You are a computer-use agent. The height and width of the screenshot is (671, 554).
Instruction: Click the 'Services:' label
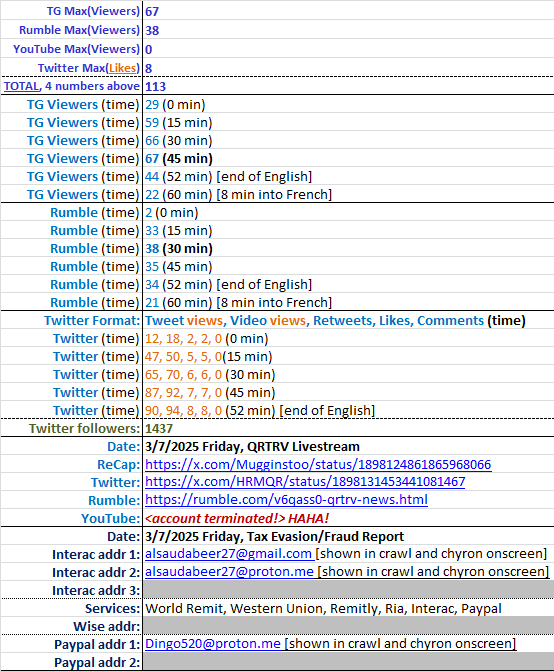coord(112,608)
